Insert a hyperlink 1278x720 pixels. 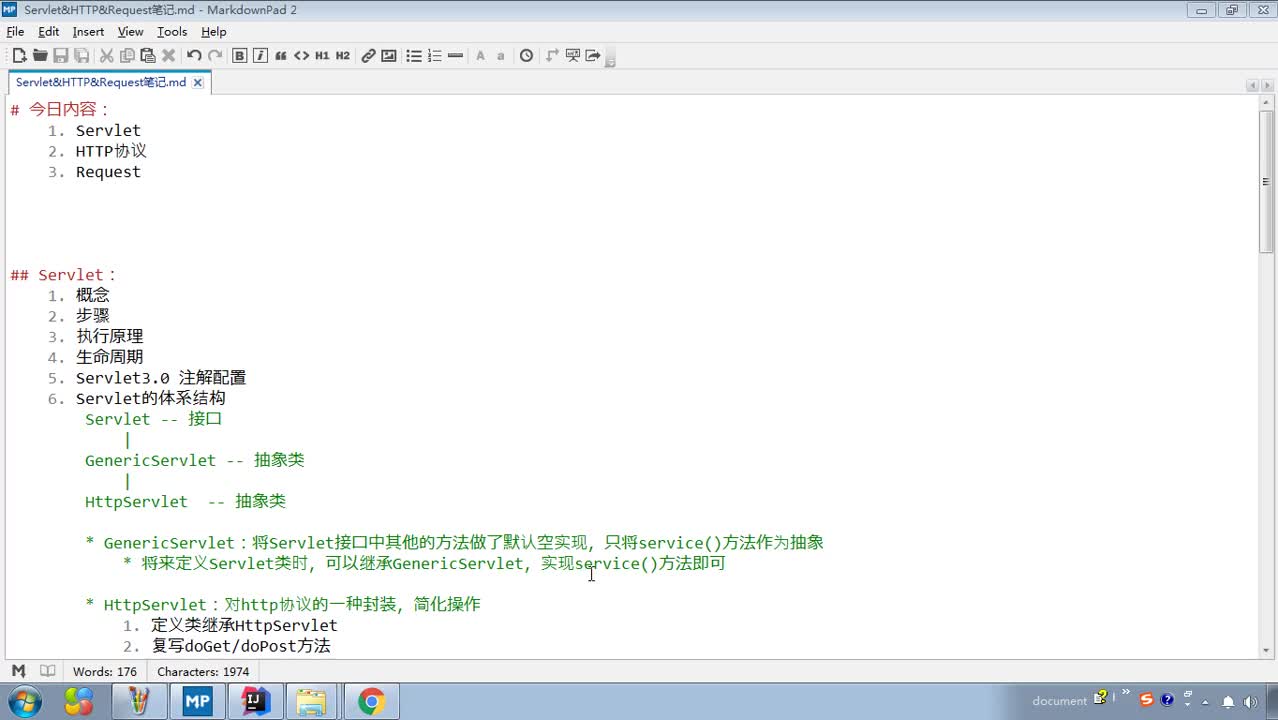(x=368, y=56)
